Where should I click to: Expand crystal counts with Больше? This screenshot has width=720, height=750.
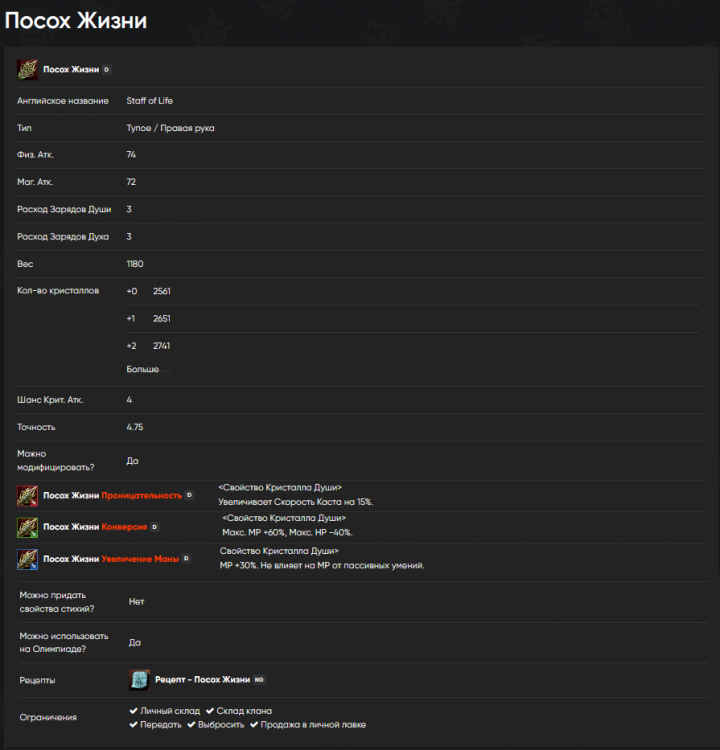tap(143, 370)
